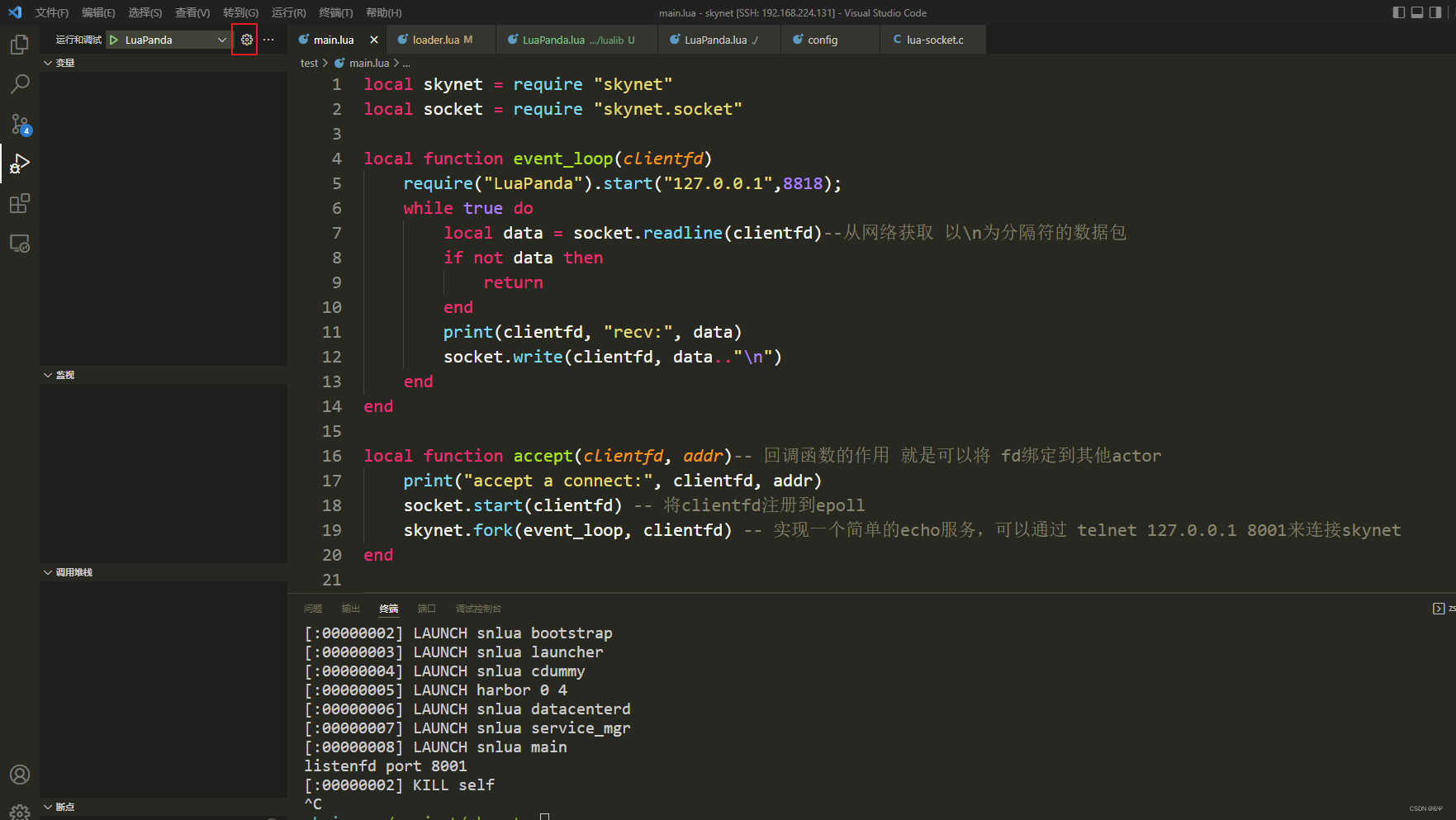Click line number 16 in the gutter
Viewport: 1456px width, 820px height.
coord(332,456)
